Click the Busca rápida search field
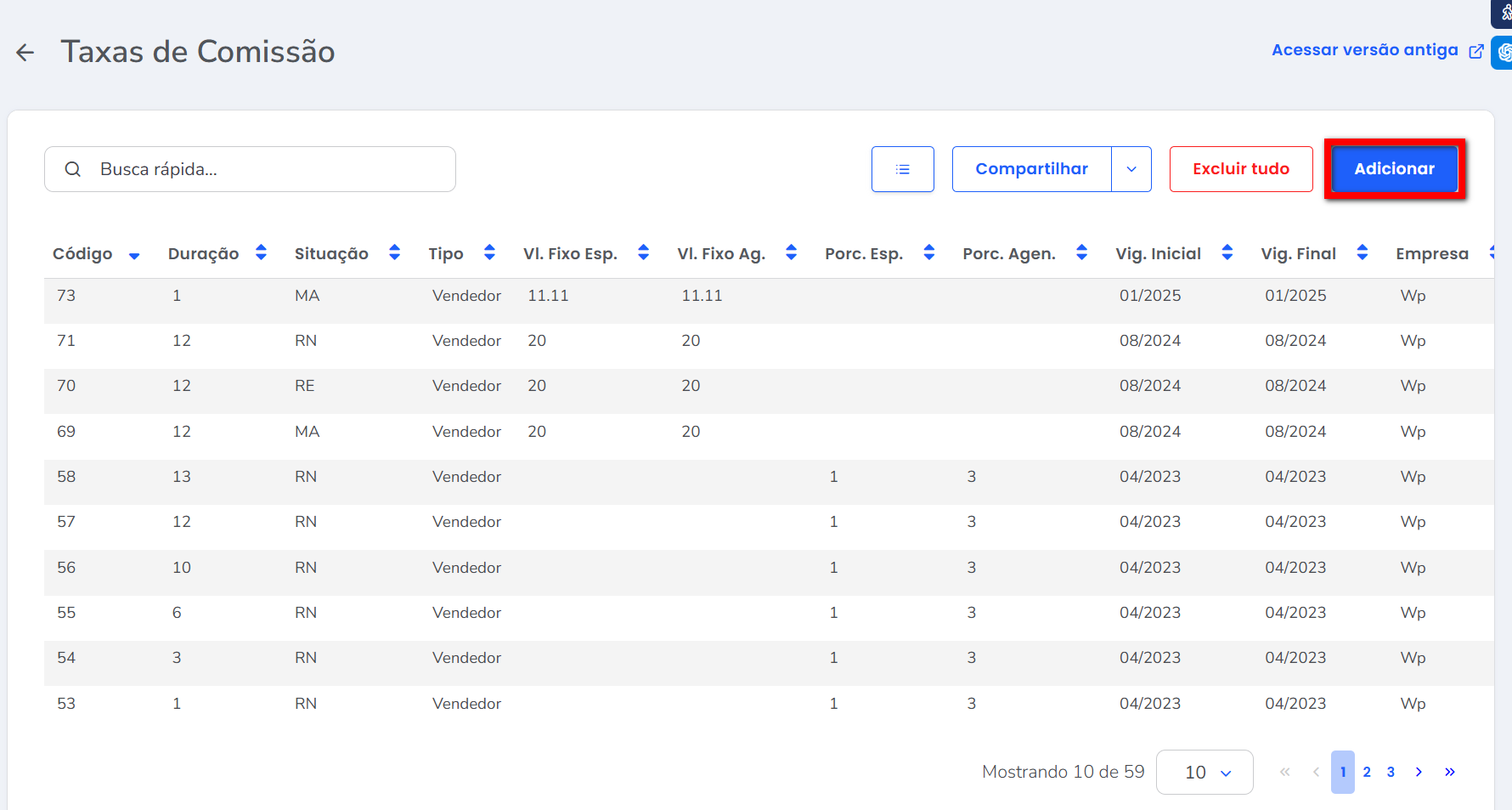The width and height of the screenshot is (1512, 810). coord(263,169)
